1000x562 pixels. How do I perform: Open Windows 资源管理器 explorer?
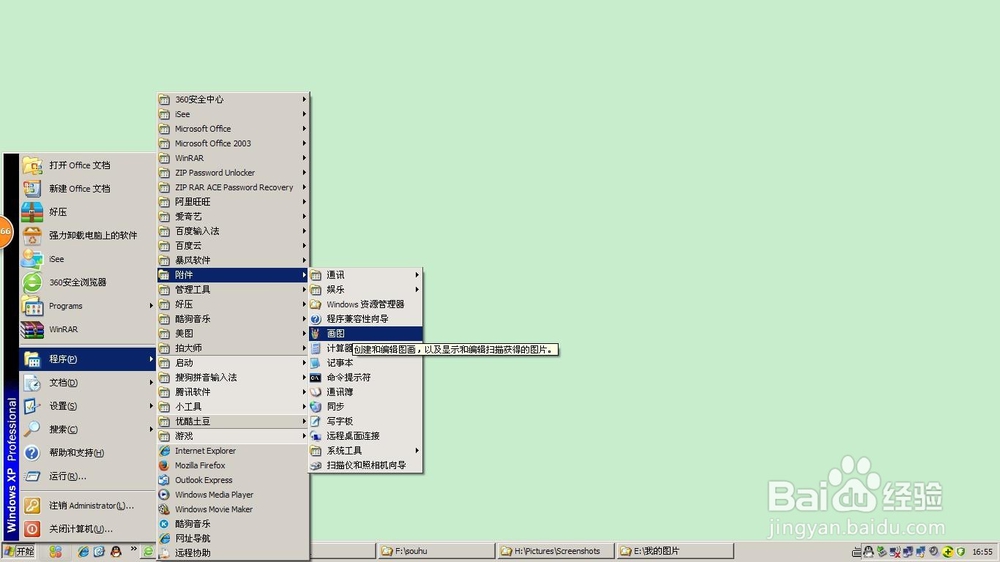(x=365, y=304)
